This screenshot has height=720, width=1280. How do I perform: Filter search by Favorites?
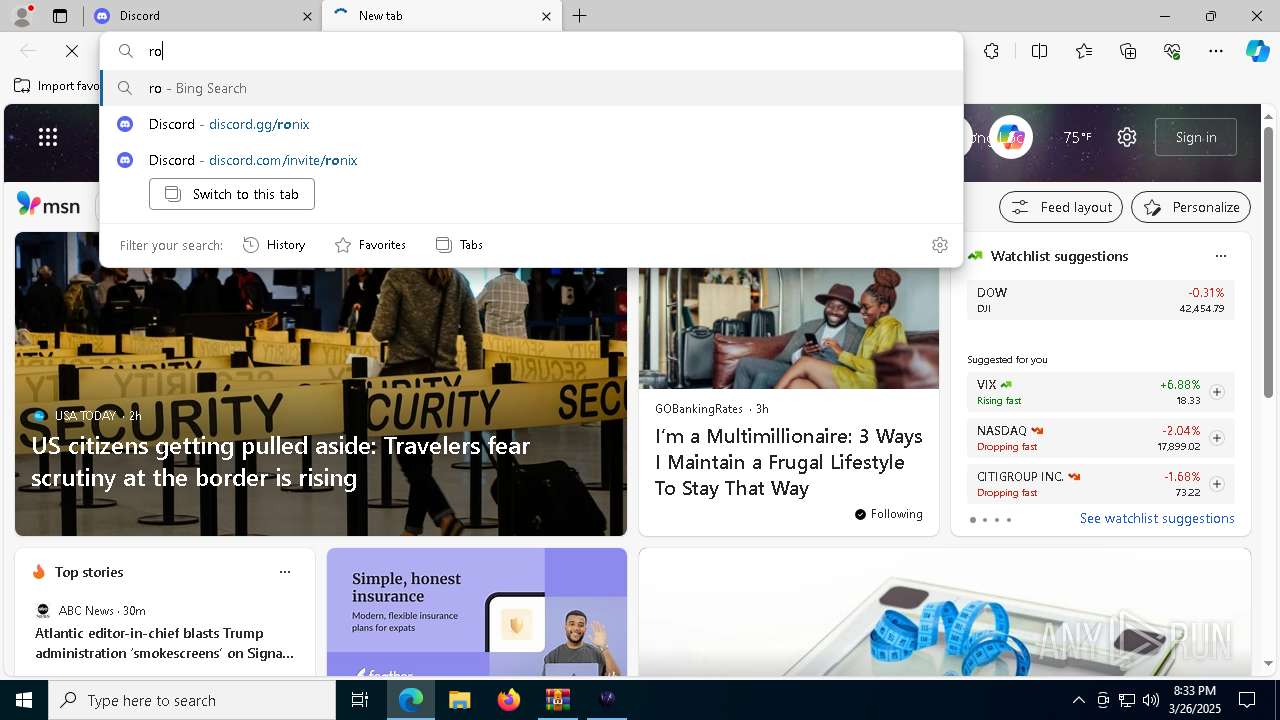[370, 245]
